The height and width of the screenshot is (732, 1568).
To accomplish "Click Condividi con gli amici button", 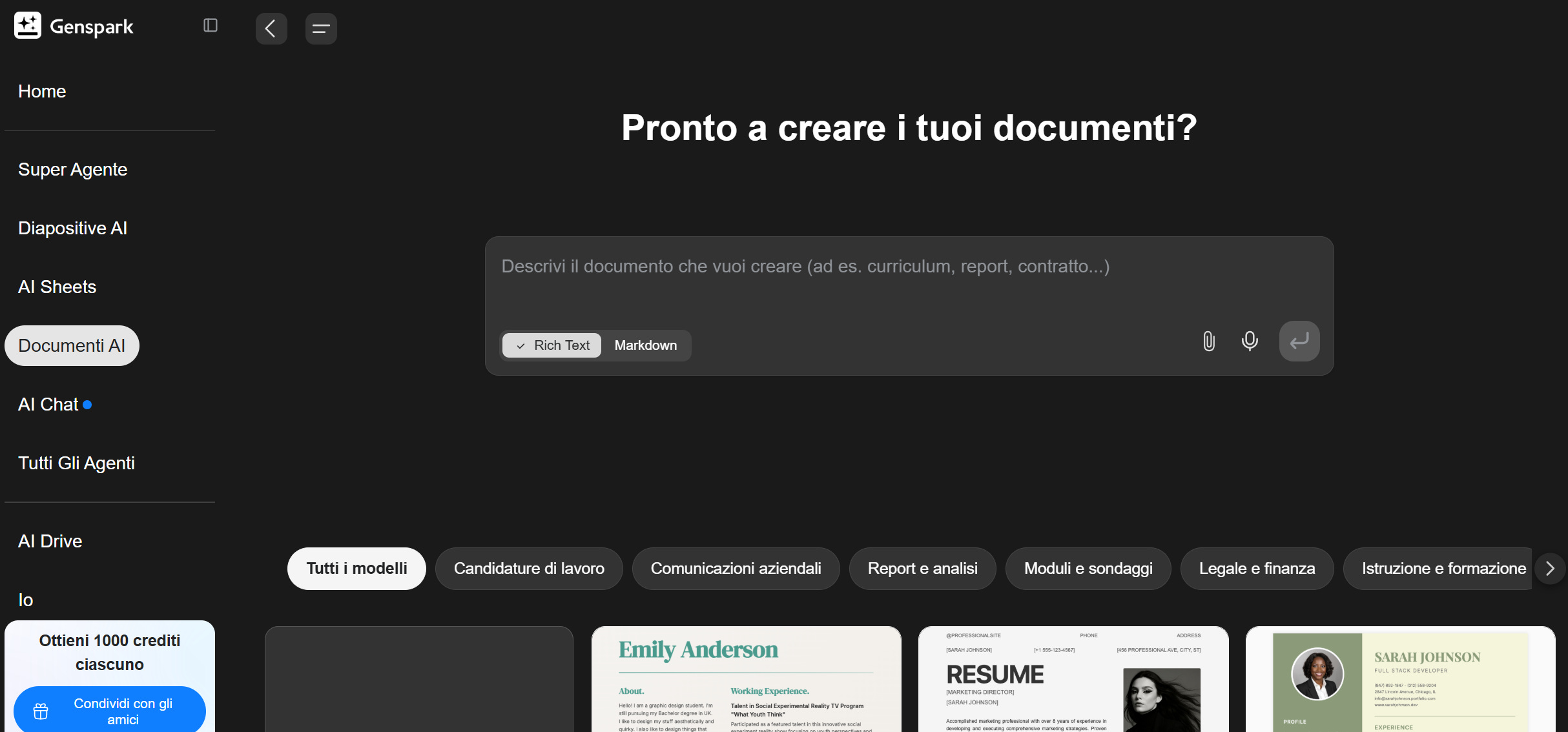I will click(123, 711).
